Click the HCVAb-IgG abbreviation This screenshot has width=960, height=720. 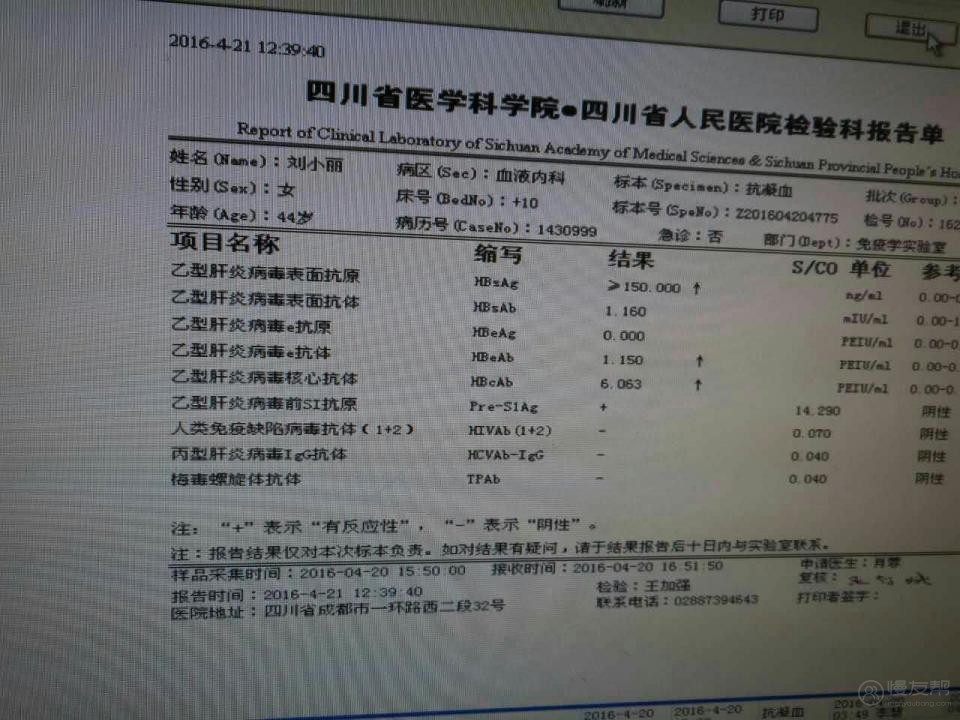505,456
